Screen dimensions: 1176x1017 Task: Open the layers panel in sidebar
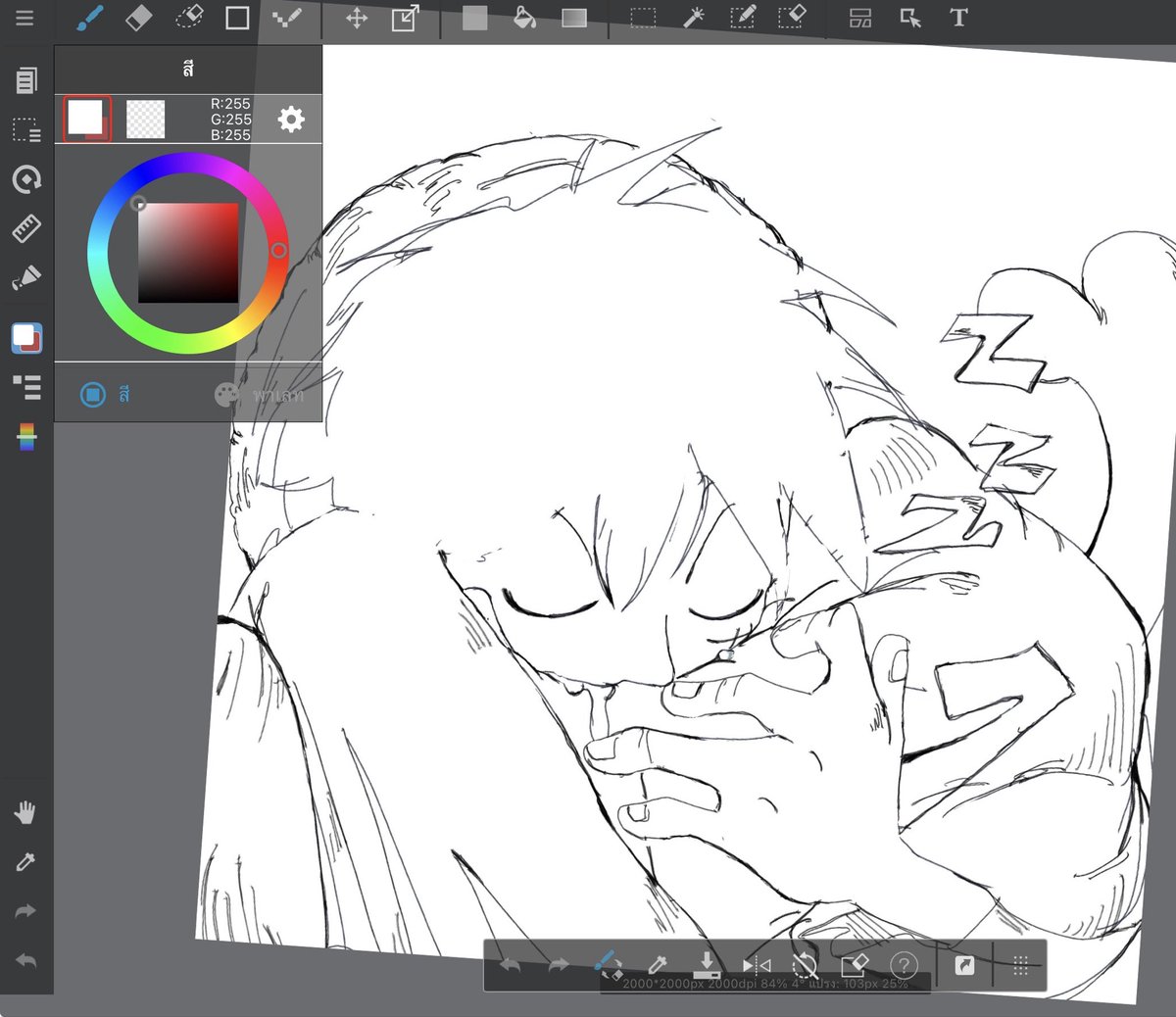(x=26, y=387)
